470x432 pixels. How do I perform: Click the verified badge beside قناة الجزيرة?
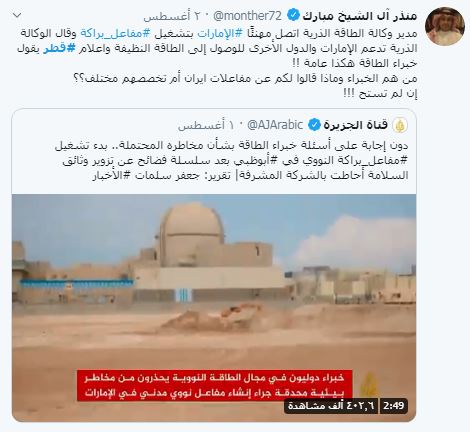pyautogui.click(x=314, y=125)
